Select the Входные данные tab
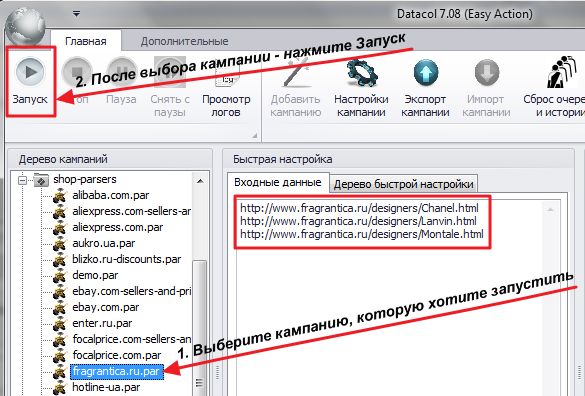This screenshot has height=396, width=585. [x=278, y=182]
